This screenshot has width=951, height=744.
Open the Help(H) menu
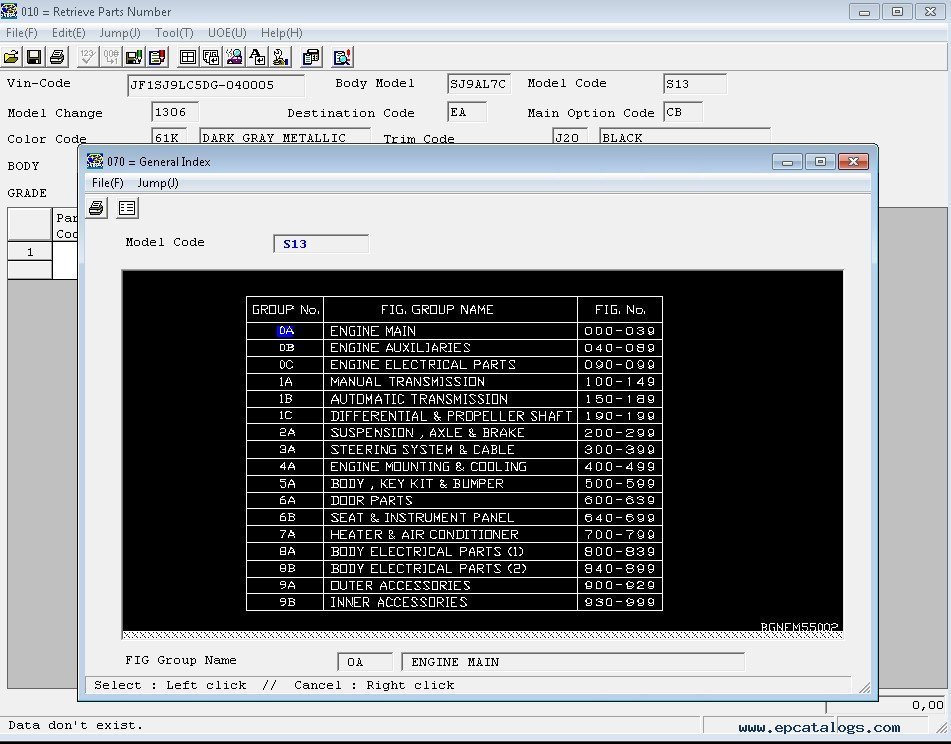click(x=281, y=33)
